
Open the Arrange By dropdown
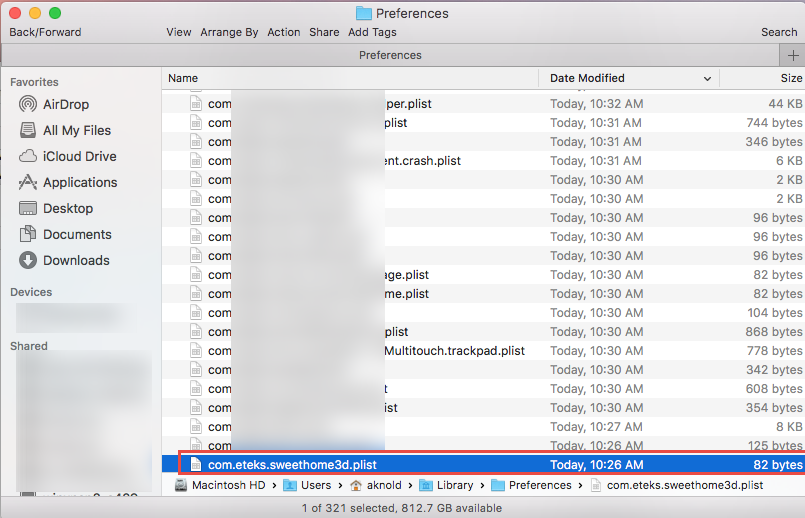click(229, 32)
